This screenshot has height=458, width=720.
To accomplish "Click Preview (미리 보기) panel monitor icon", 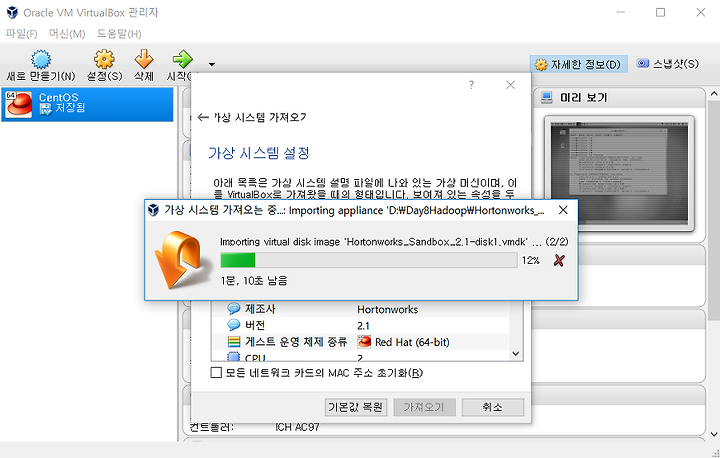I will [546, 97].
